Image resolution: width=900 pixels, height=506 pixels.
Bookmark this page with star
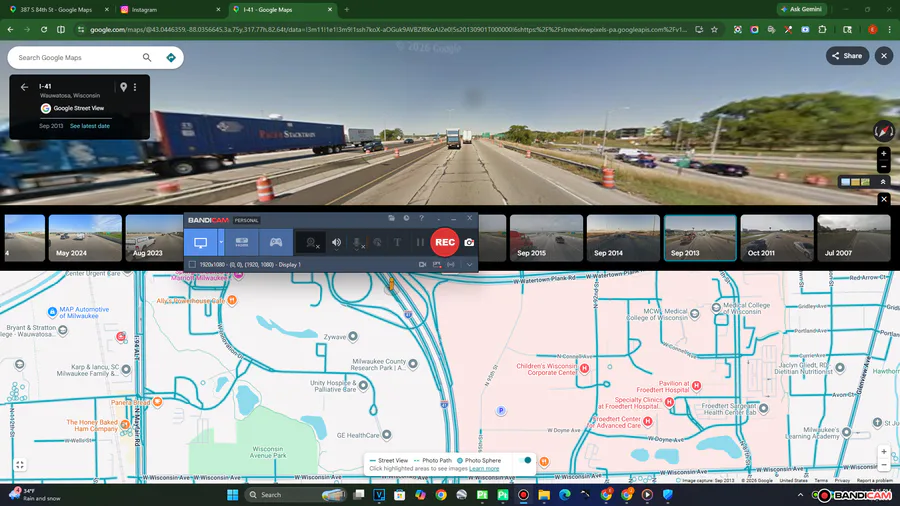(x=714, y=29)
